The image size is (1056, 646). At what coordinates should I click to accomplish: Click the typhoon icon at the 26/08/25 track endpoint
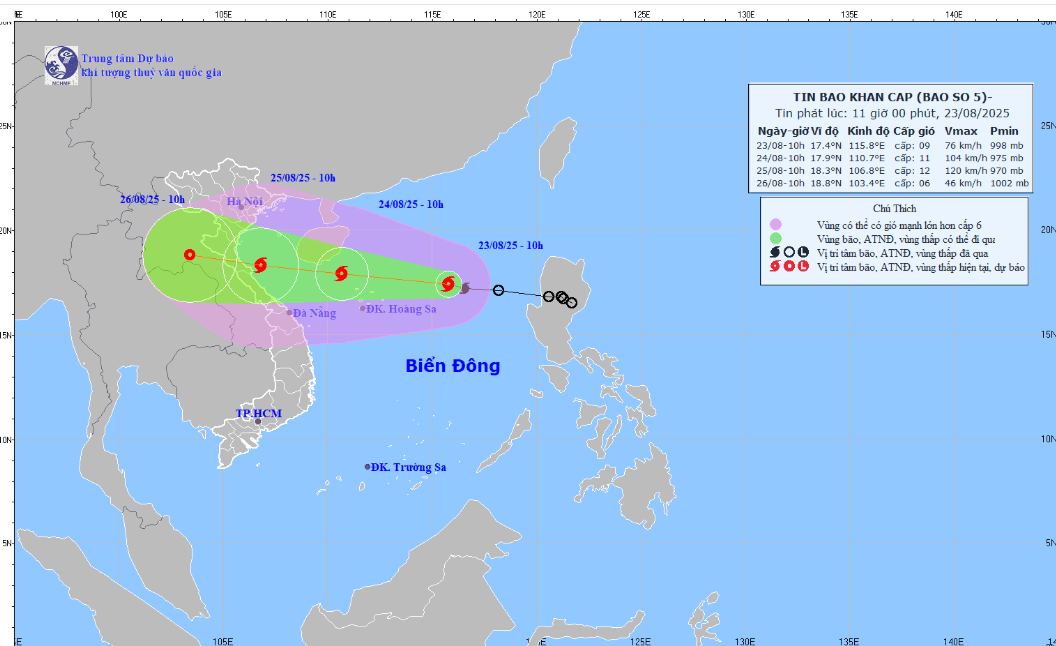[188, 255]
